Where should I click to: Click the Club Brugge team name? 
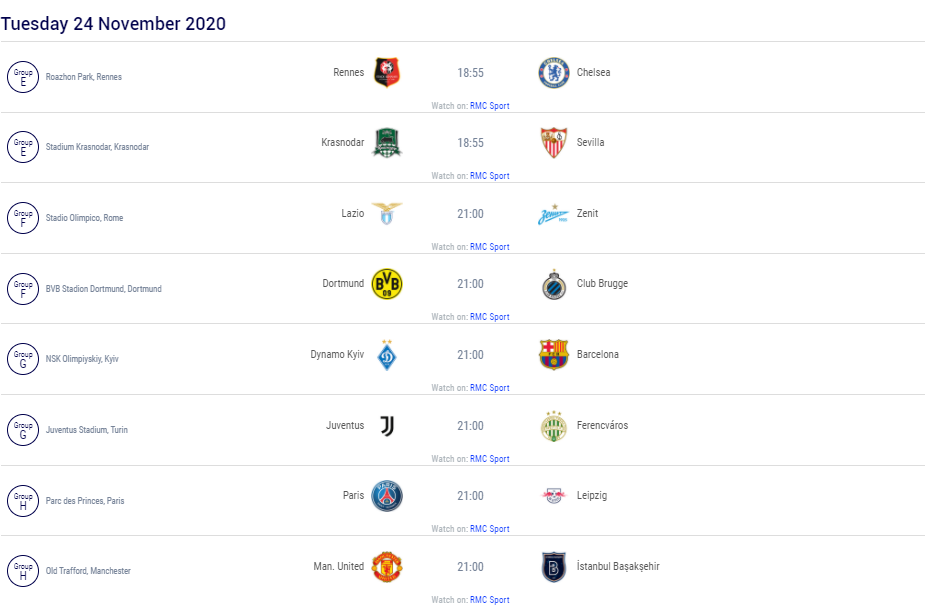602,283
